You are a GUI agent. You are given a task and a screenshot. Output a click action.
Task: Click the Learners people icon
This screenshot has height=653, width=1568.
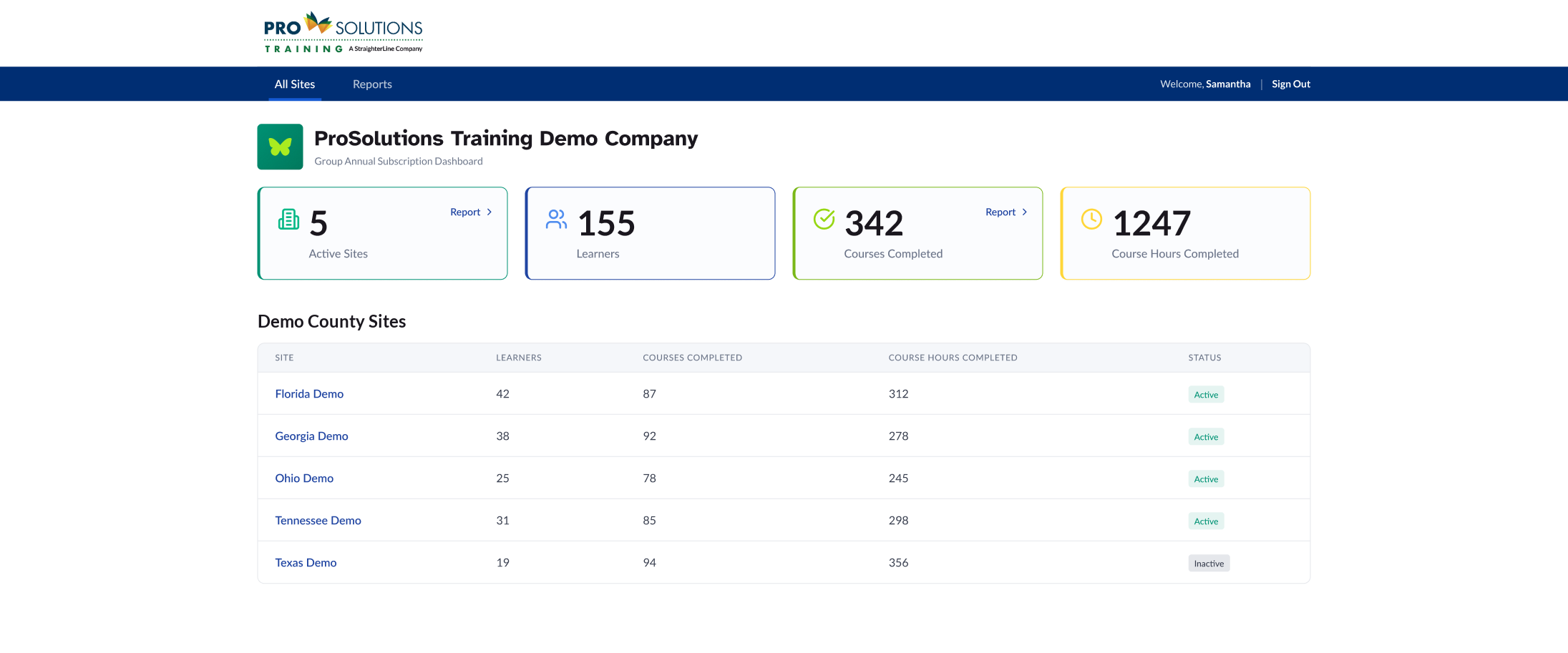point(556,219)
